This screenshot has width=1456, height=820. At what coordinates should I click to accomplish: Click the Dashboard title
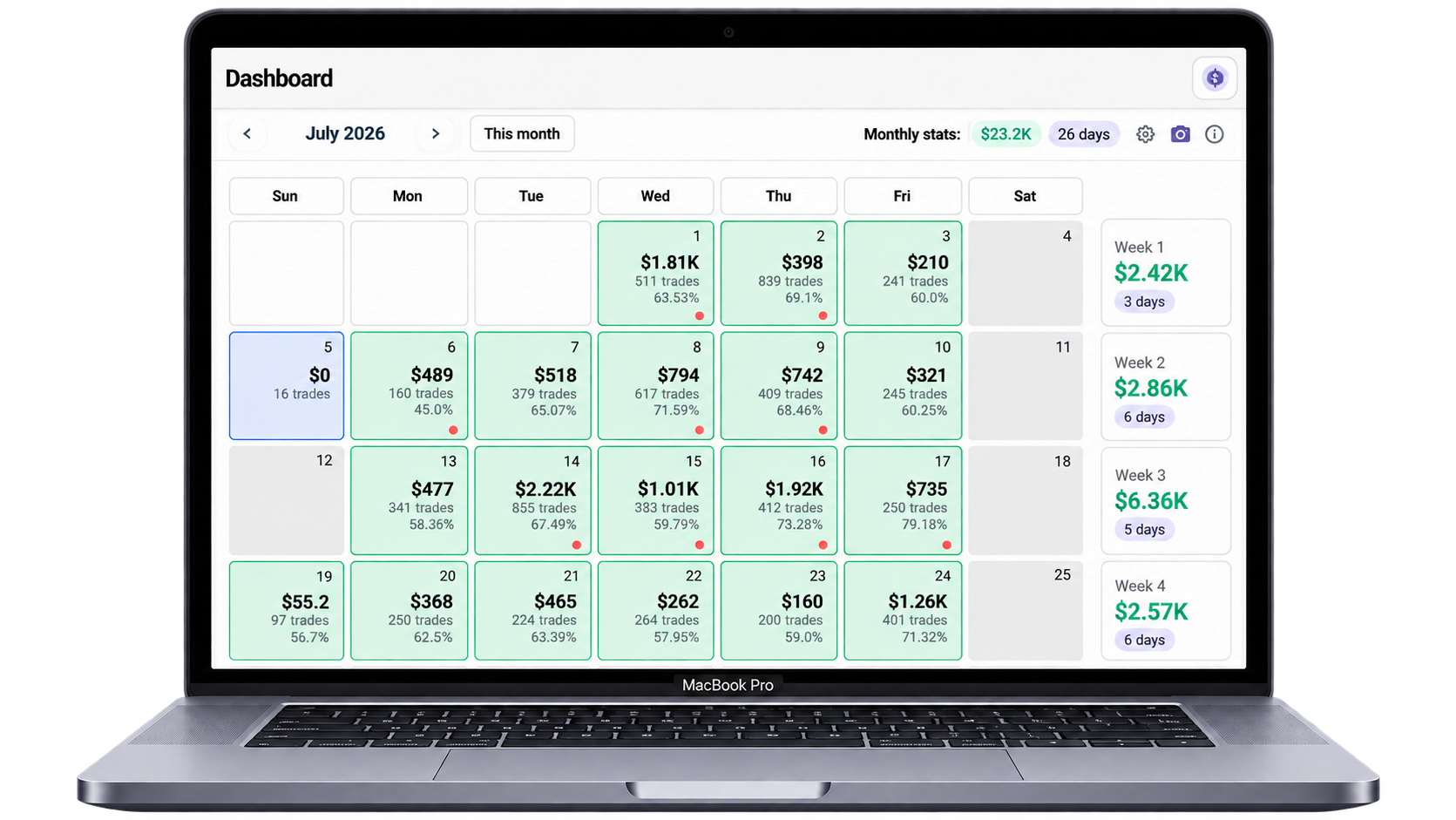279,78
